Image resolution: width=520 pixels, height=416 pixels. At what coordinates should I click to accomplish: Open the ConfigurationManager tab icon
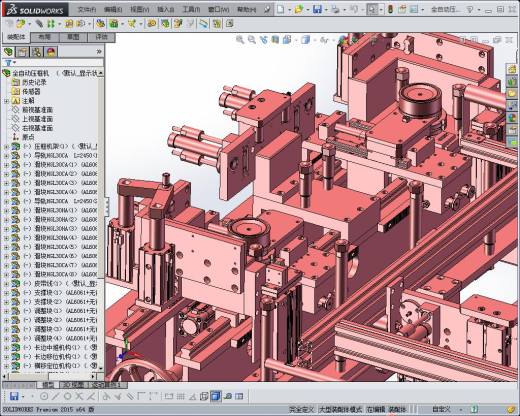pyautogui.click(x=37, y=52)
